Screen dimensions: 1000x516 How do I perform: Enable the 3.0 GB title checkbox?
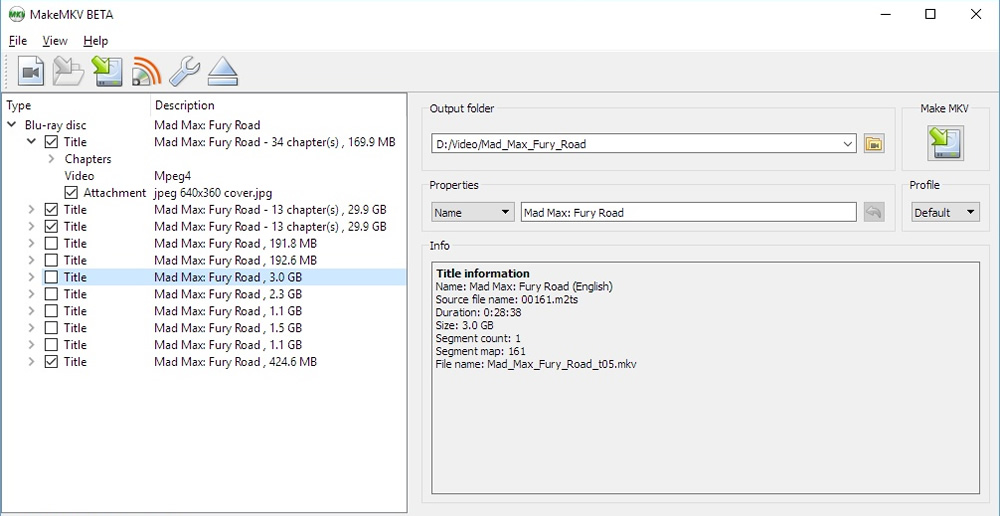click(x=51, y=277)
